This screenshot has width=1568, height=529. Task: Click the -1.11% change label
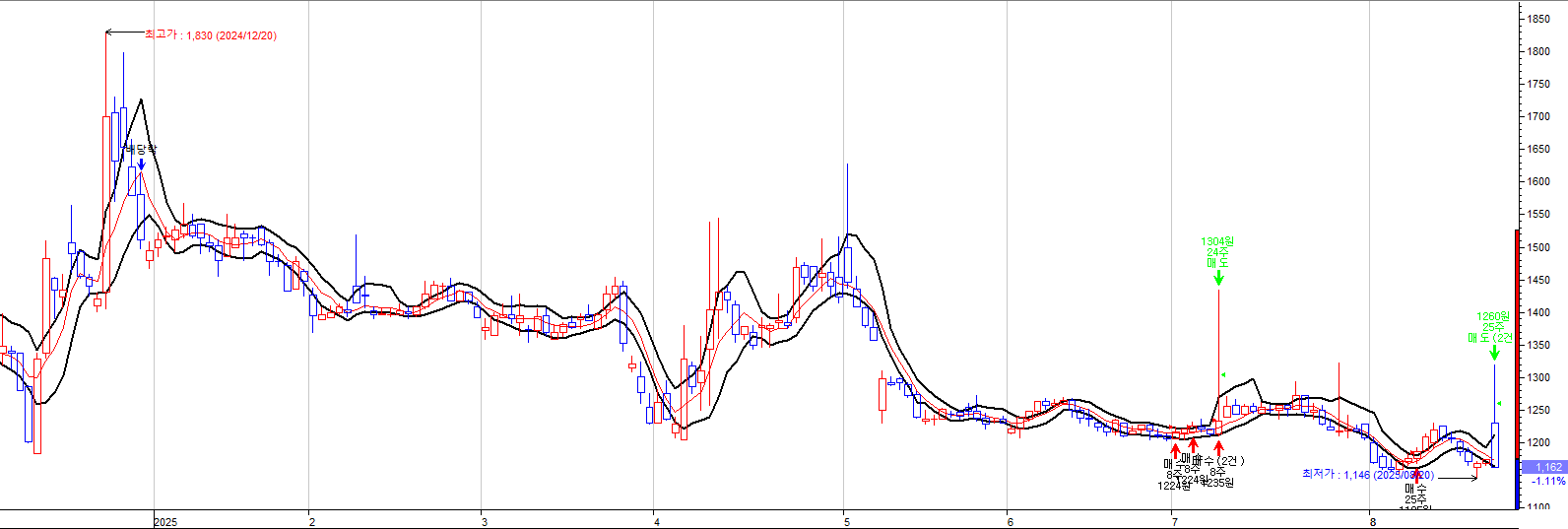point(1548,481)
